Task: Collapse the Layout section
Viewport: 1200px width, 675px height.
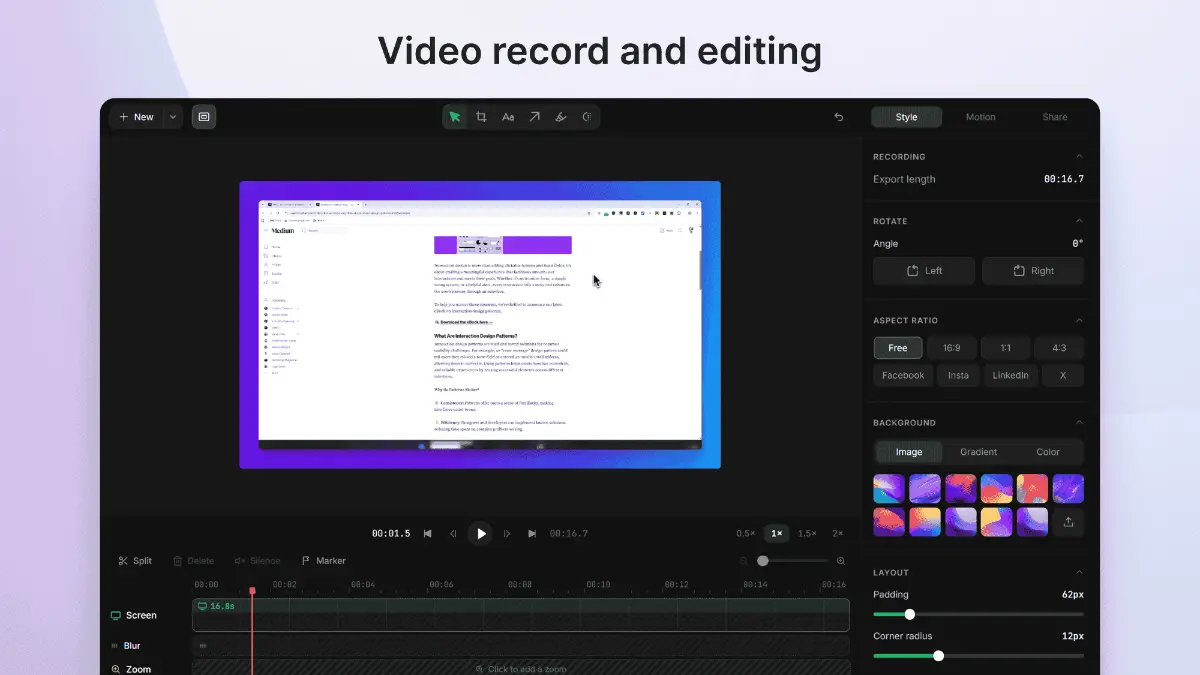Action: click(1078, 573)
